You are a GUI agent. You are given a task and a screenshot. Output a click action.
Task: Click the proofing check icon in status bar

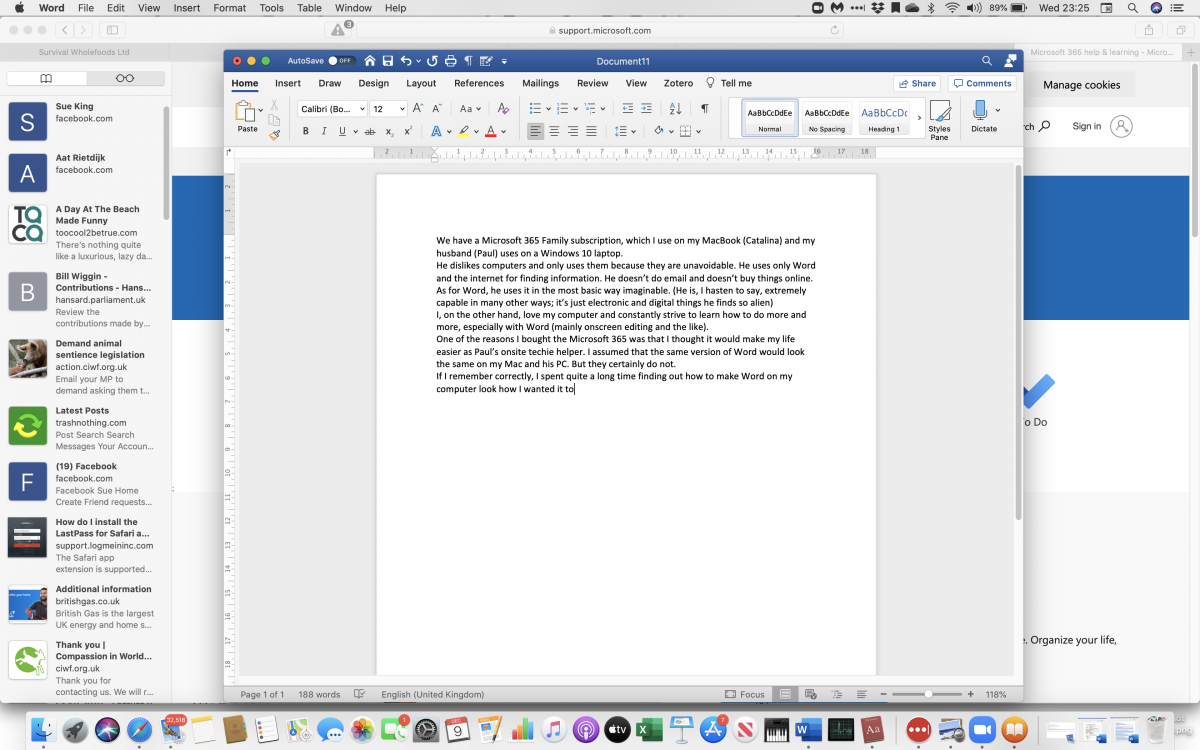click(361, 694)
